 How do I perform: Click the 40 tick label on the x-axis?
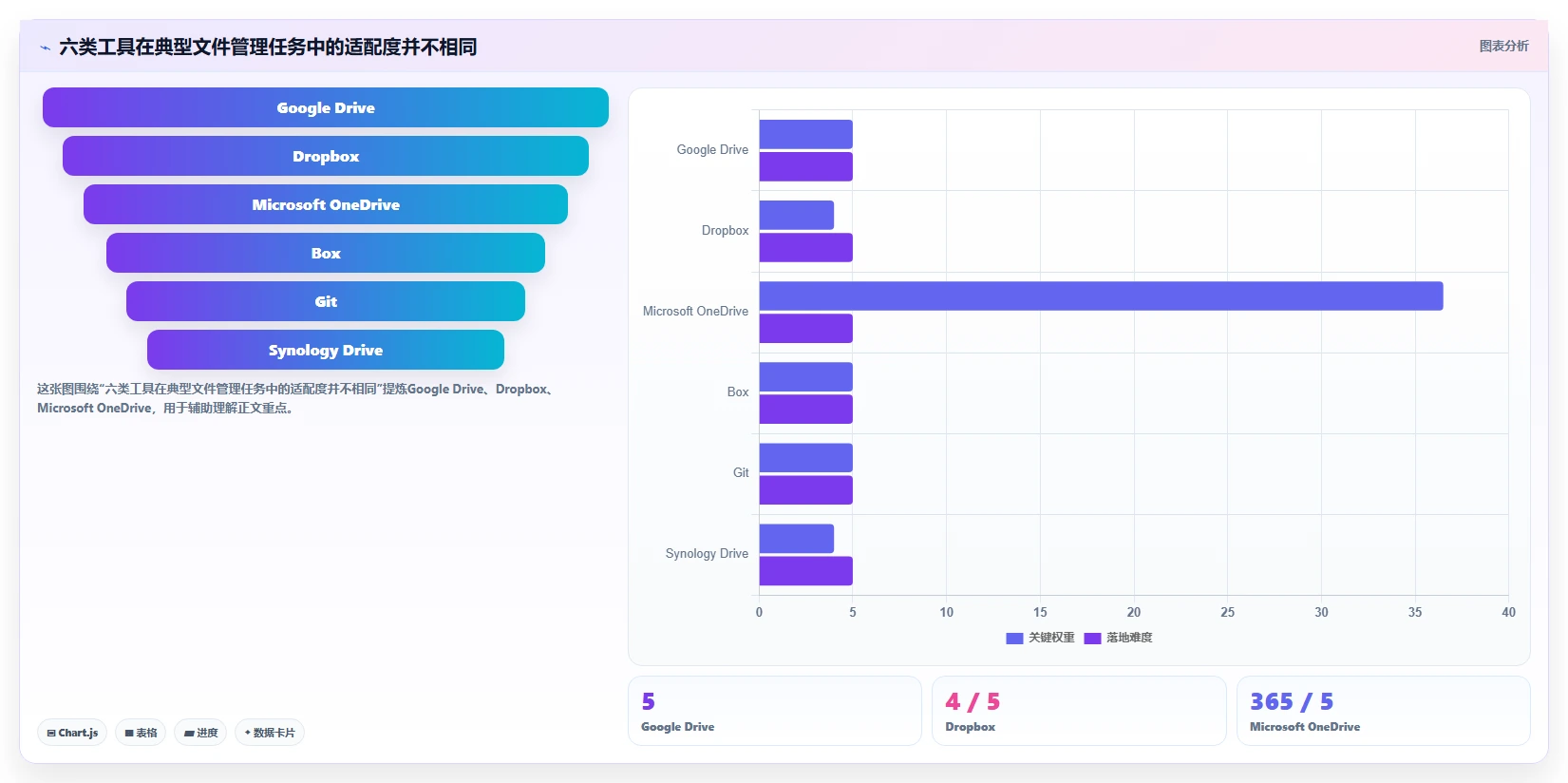[1508, 612]
